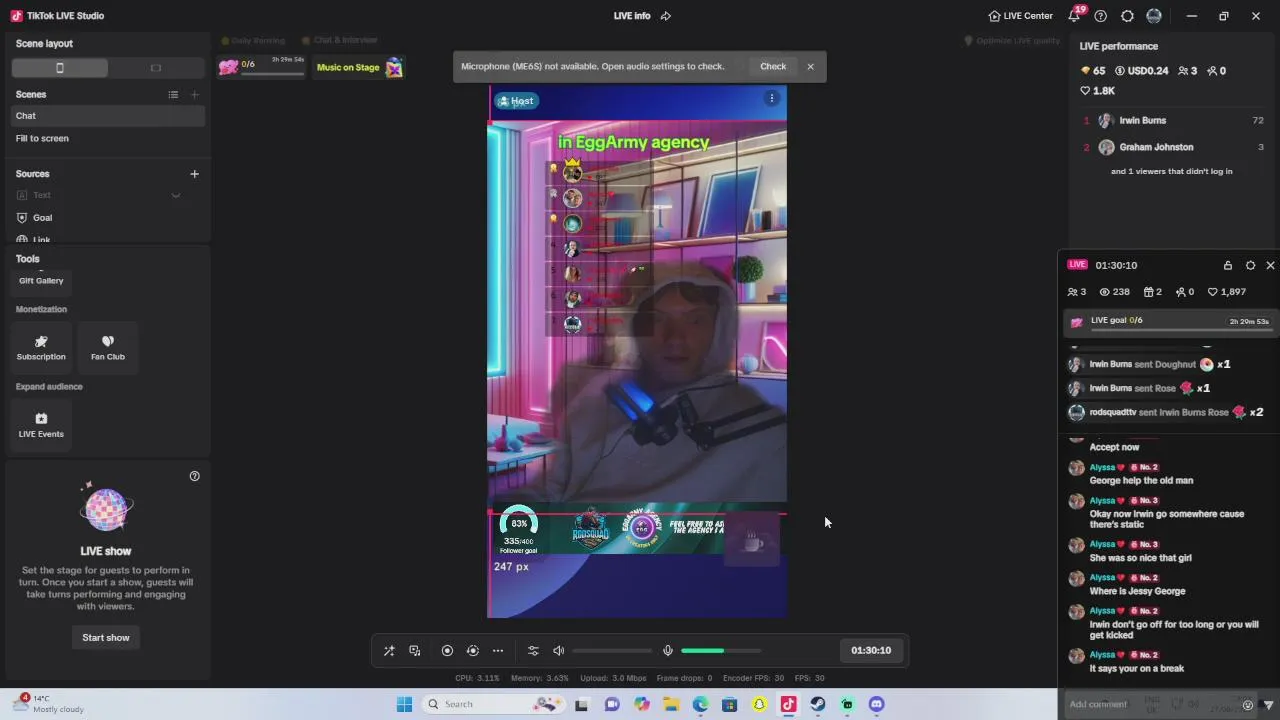Click rodsquadttv gift message

pyautogui.click(x=1169, y=412)
